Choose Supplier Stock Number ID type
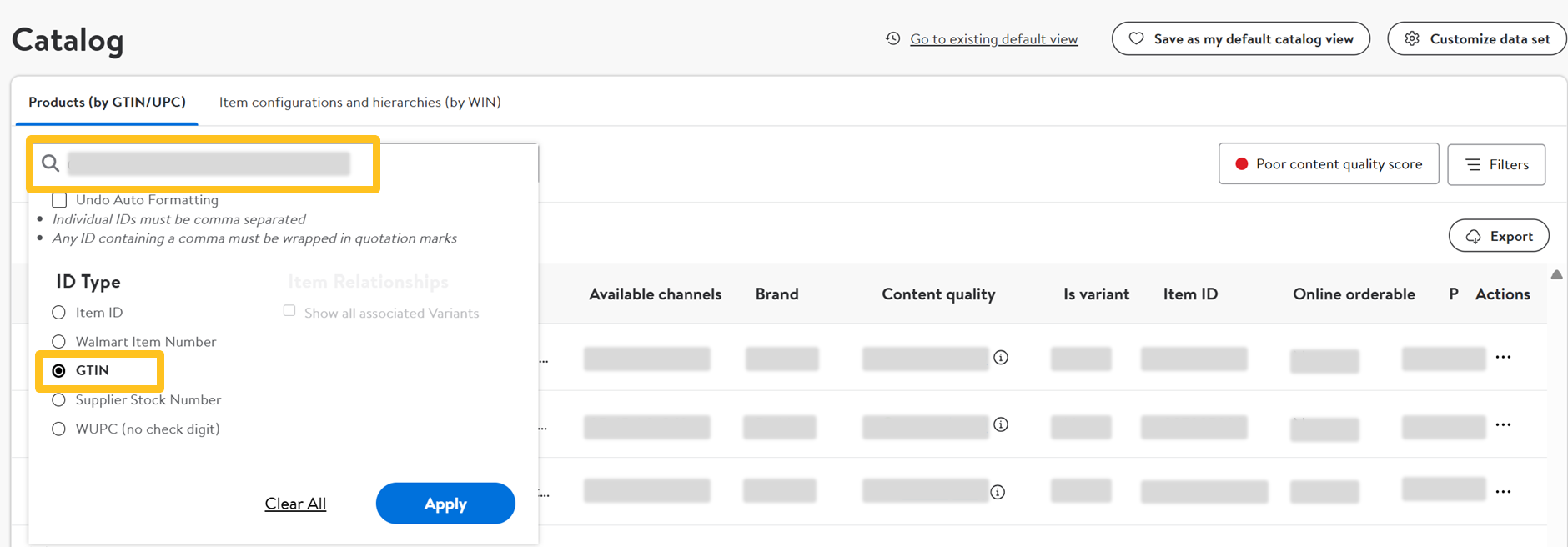 click(x=58, y=400)
